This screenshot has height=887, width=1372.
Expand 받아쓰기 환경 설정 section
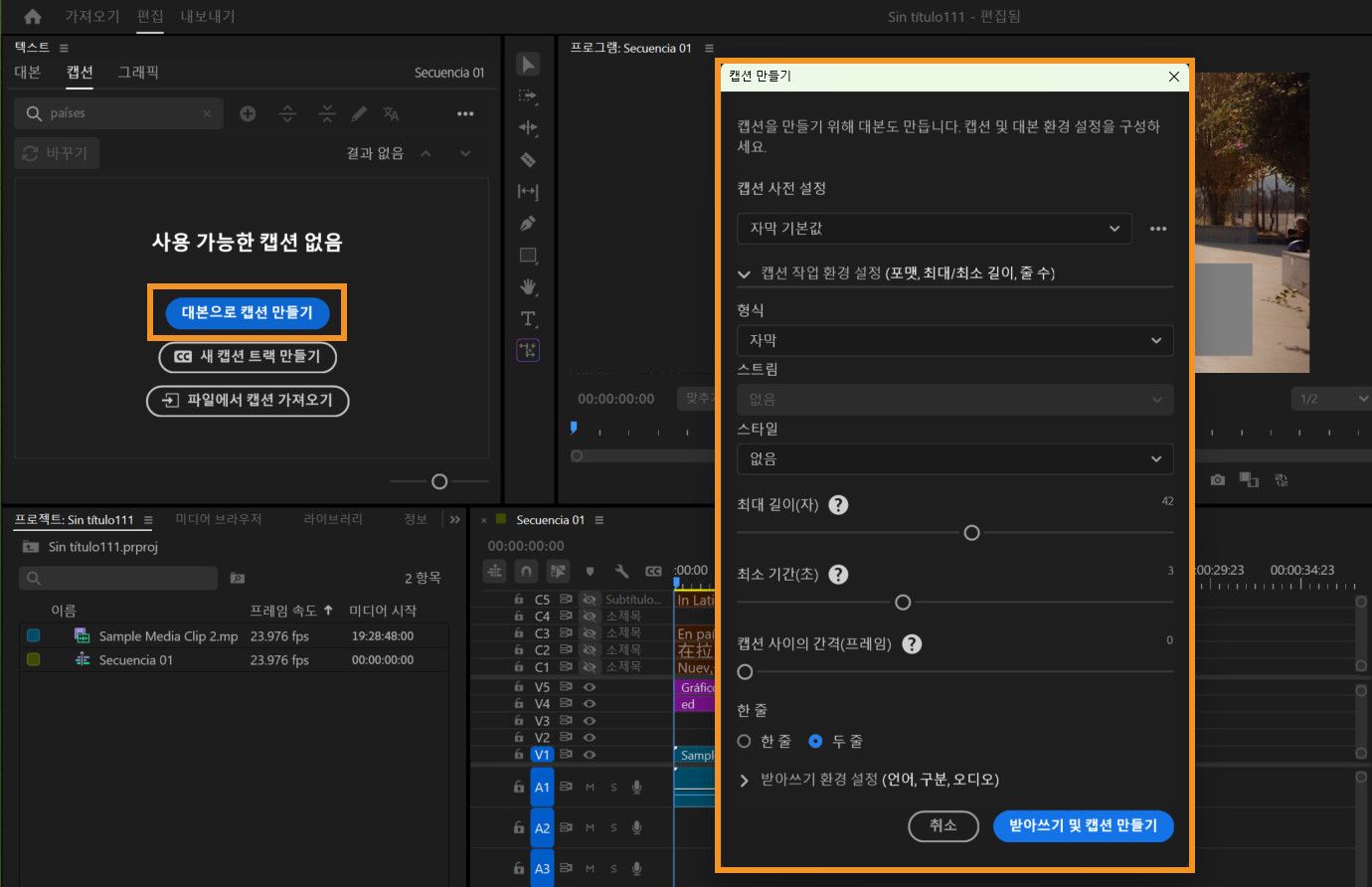pos(744,781)
